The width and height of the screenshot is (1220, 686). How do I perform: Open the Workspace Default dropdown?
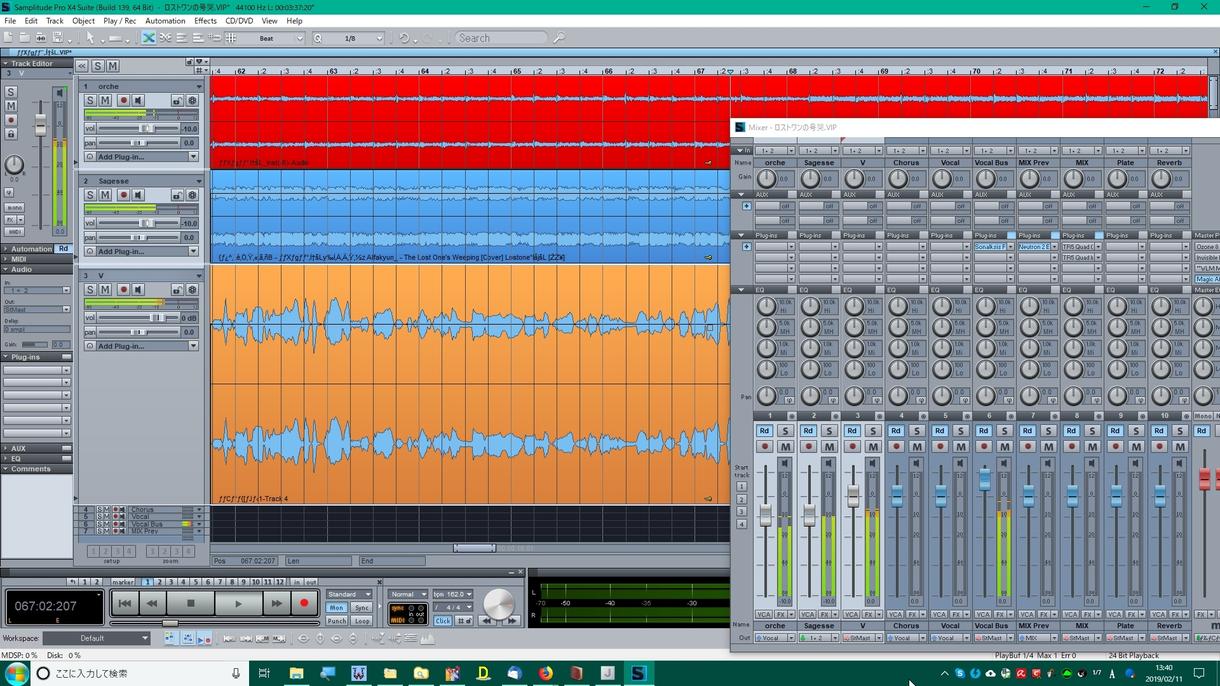click(x=97, y=638)
